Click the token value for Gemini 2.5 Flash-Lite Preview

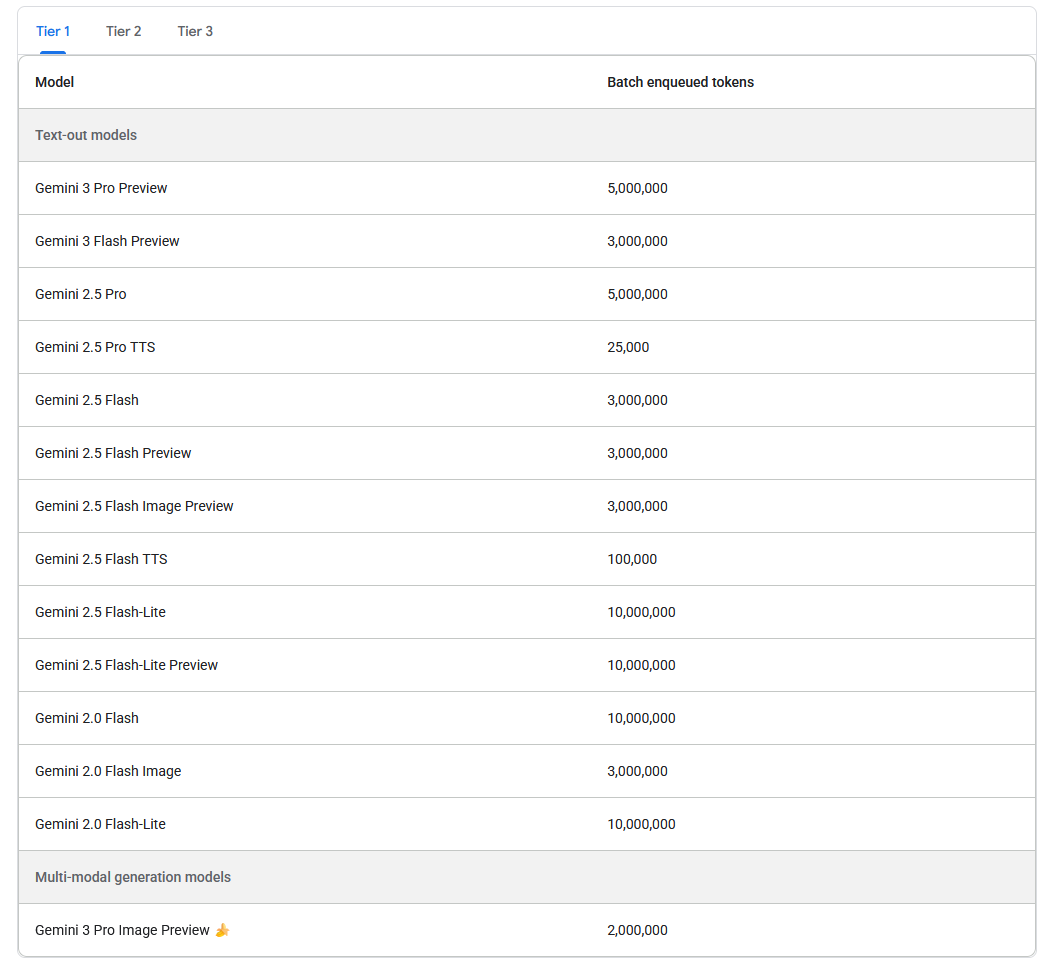point(642,666)
